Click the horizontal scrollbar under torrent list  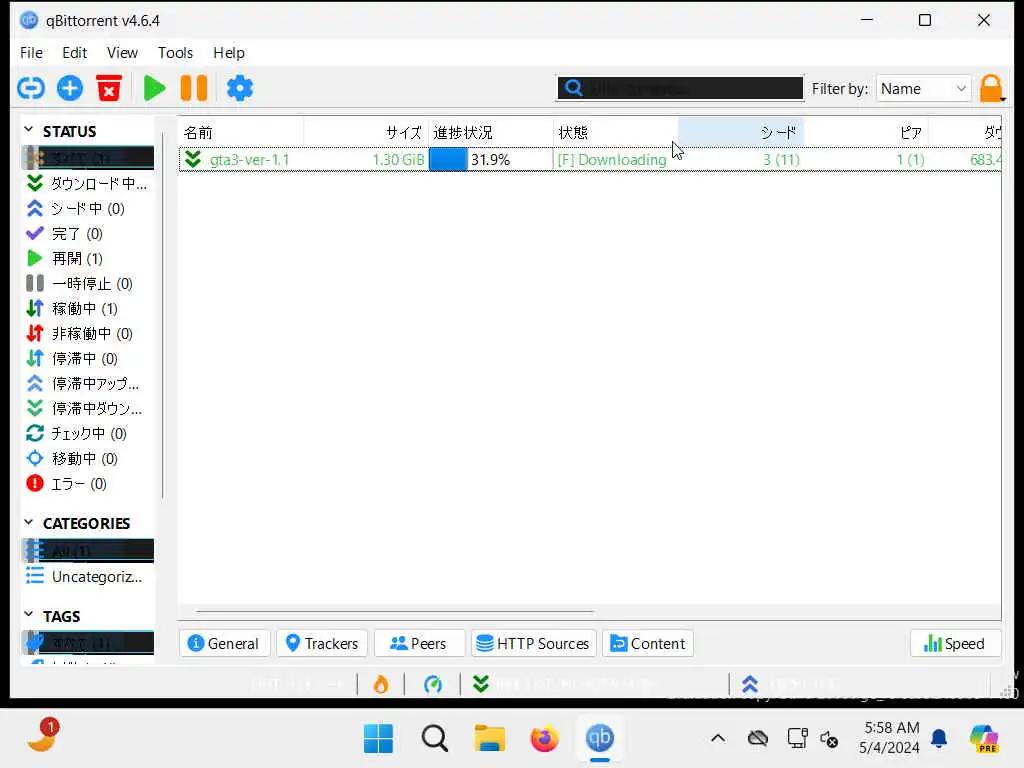394,612
